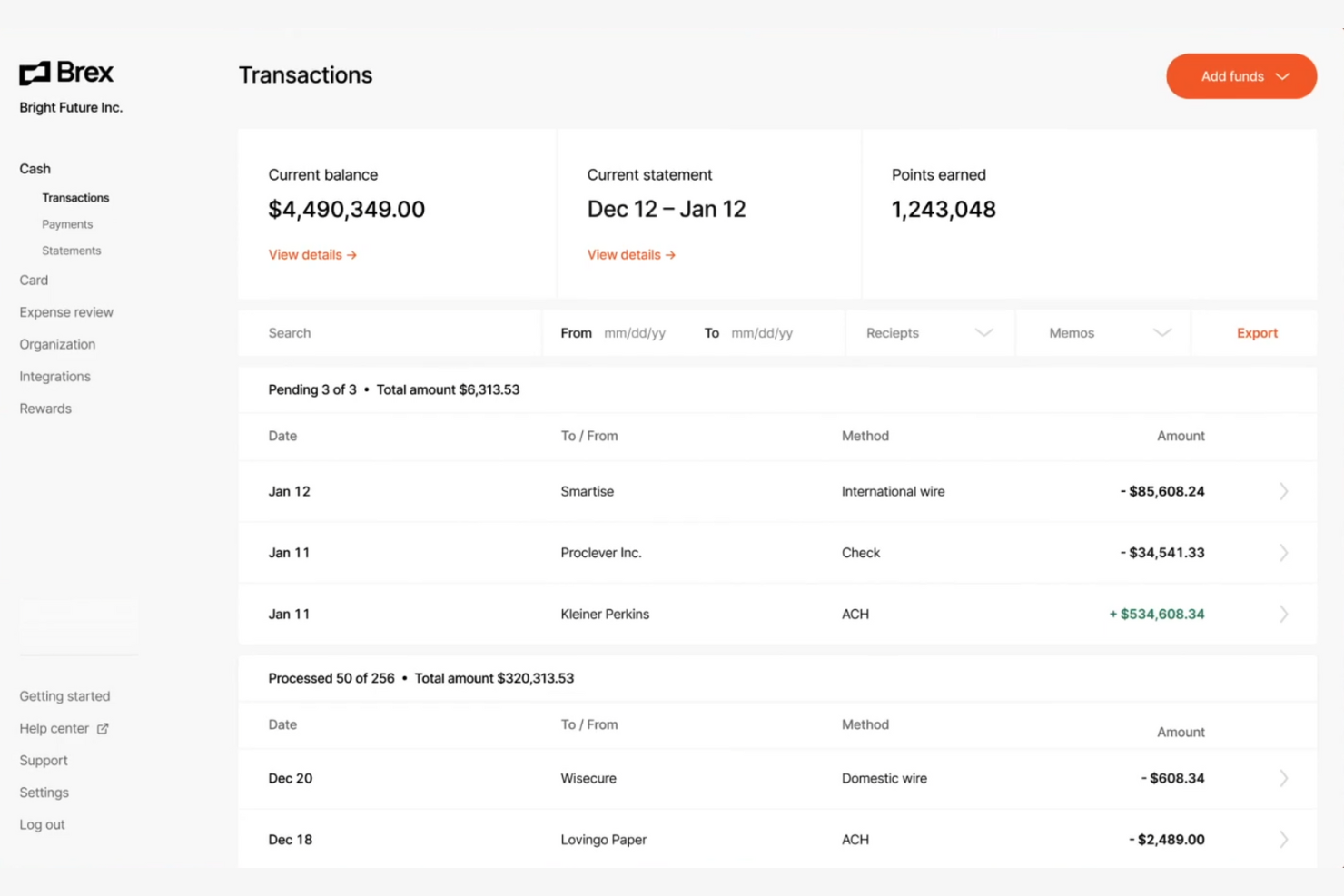Screen dimensions: 1344x896
Task: Expand the Kleiner Perkins transaction chevron
Action: click(x=1282, y=614)
